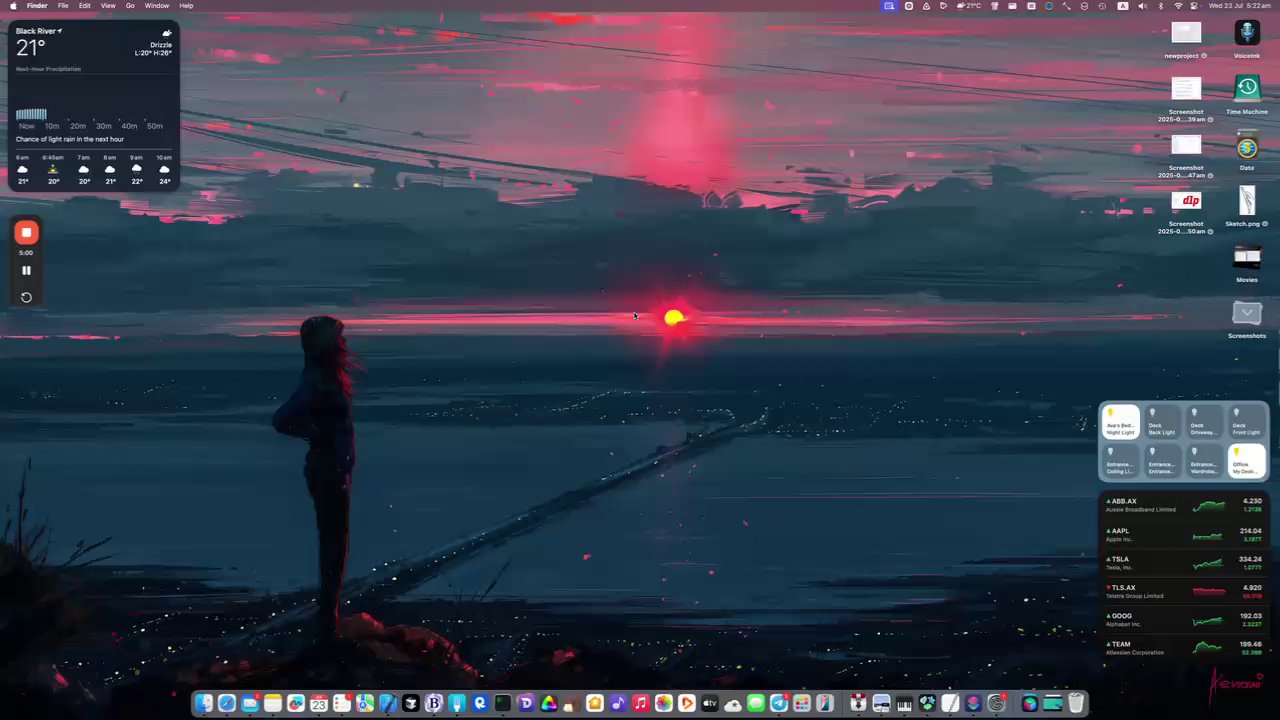Open the Screenshots stack on desktop
This screenshot has width=1280, height=720.
pos(1247,319)
